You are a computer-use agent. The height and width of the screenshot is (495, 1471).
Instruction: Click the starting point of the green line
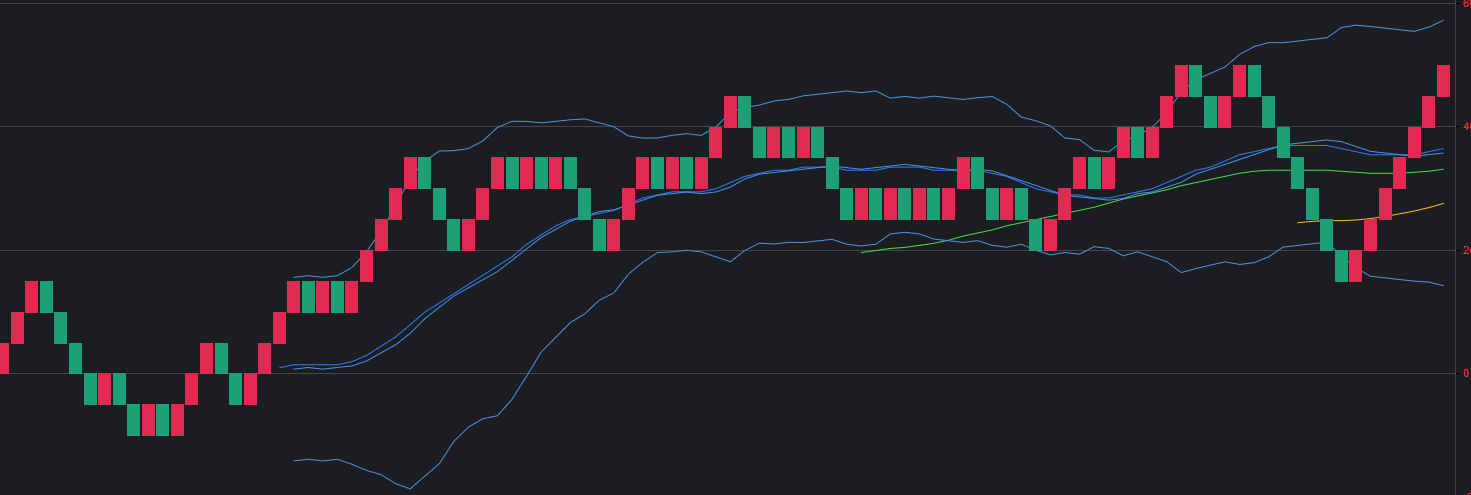[x=862, y=252]
